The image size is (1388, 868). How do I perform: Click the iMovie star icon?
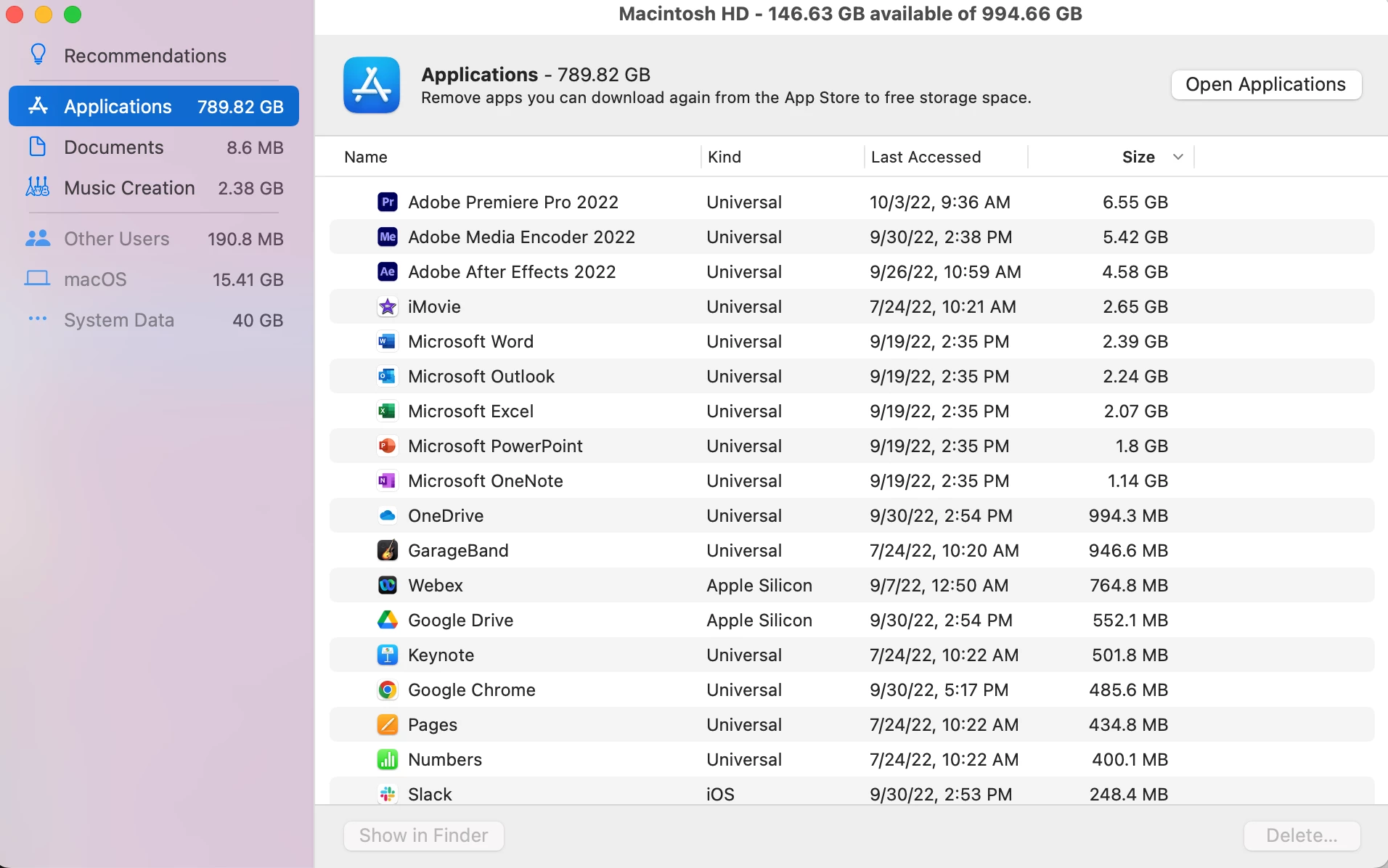tap(388, 306)
